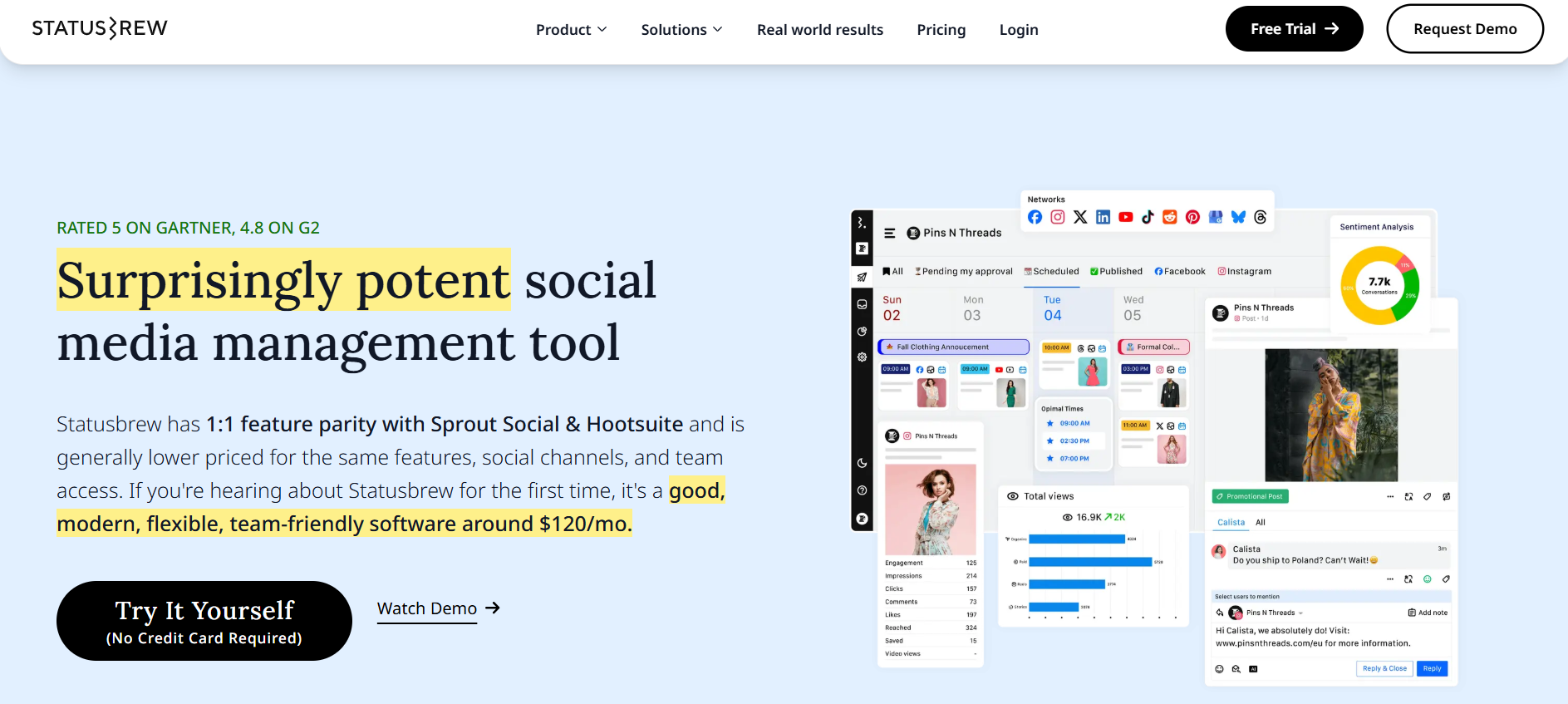Click the reply arrow icon beside Pins N Threads

[x=1220, y=613]
